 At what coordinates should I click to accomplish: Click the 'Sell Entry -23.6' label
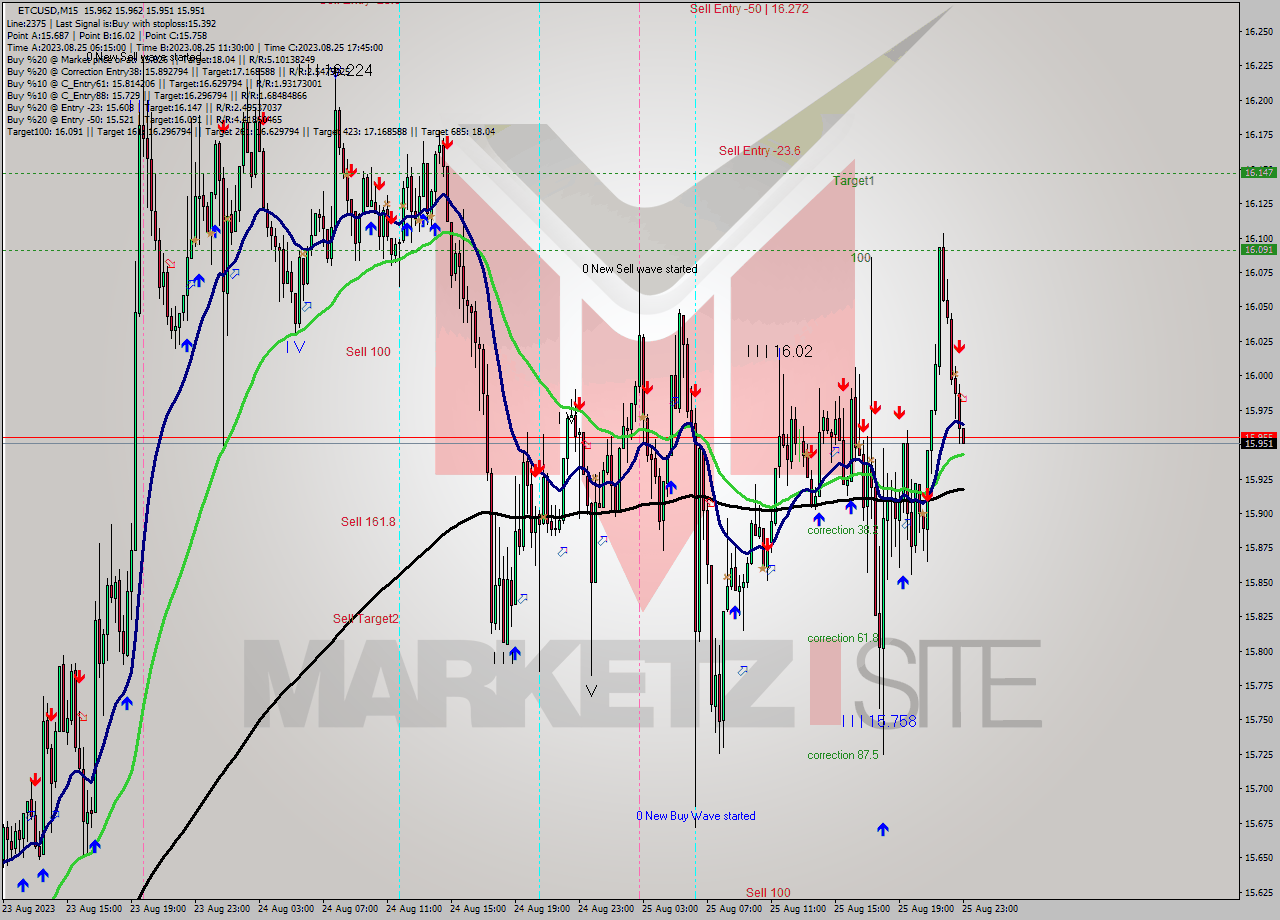coord(759,151)
